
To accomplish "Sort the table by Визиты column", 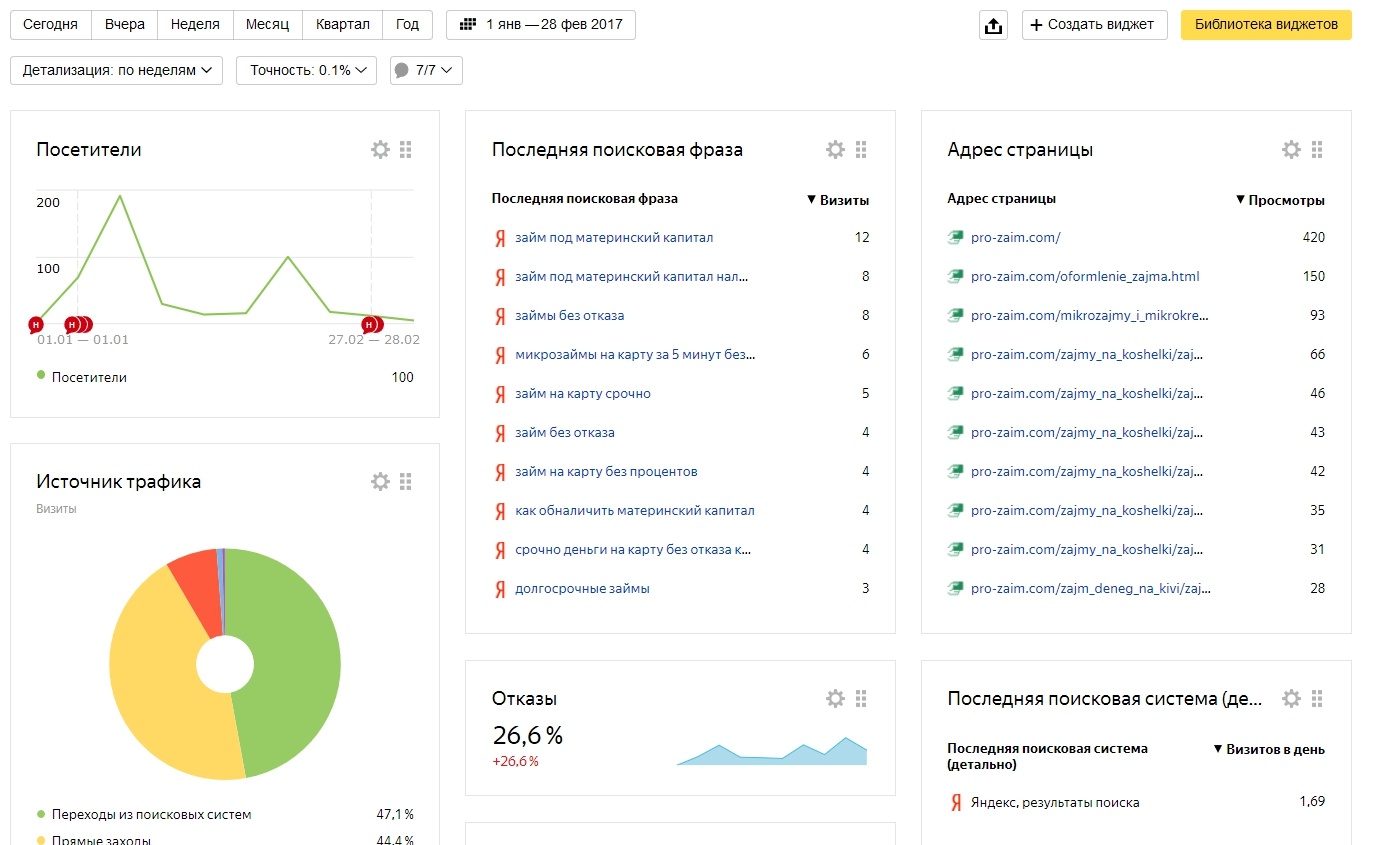I will point(838,200).
